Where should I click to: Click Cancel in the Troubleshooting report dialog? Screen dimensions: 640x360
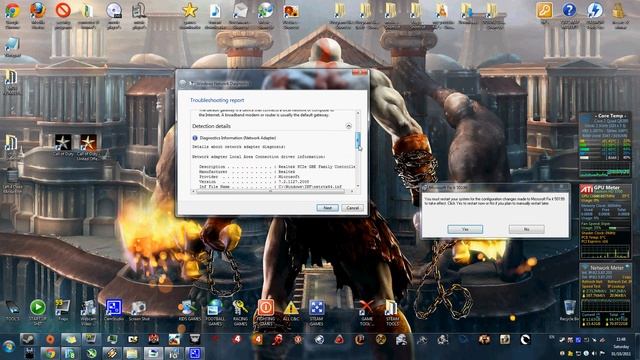[x=352, y=208]
